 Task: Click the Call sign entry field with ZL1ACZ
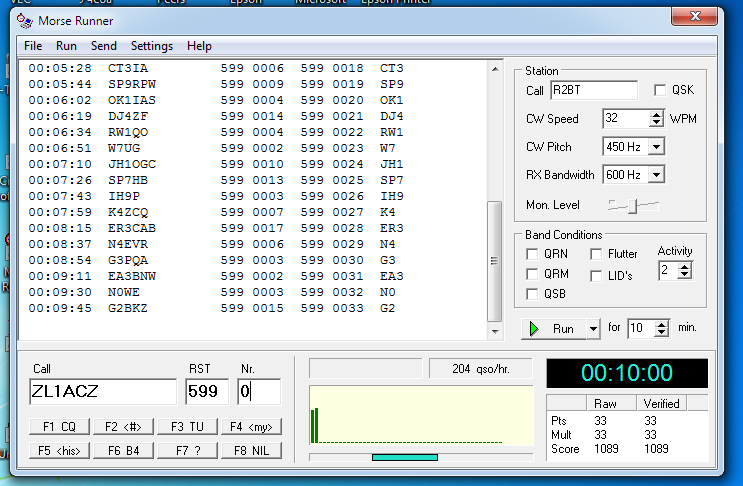point(102,391)
